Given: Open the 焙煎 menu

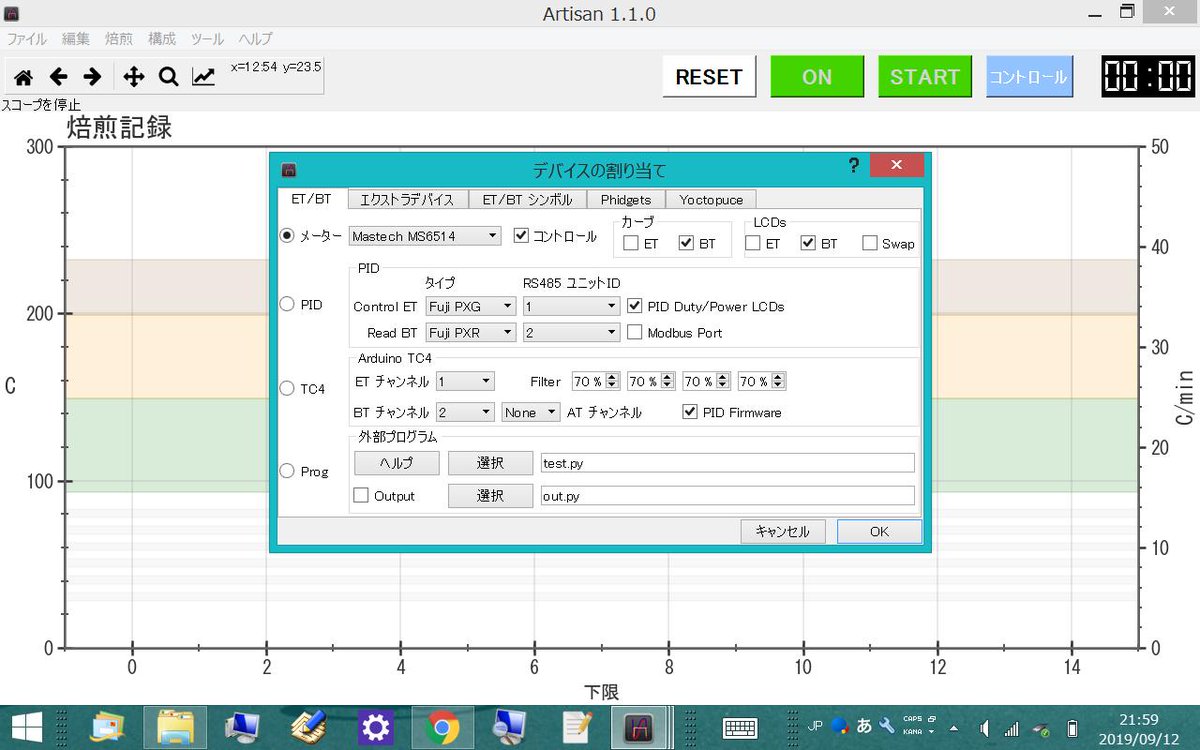Looking at the screenshot, I should 119,39.
